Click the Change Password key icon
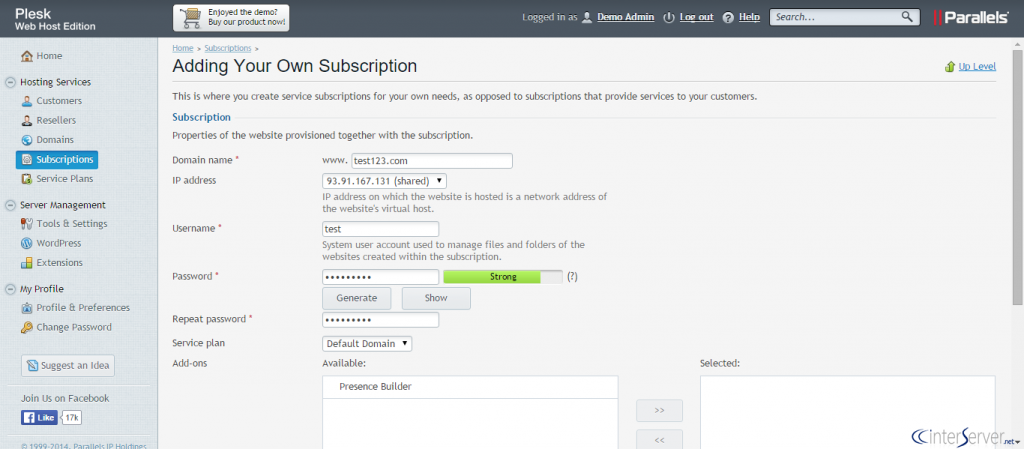 click(x=27, y=328)
